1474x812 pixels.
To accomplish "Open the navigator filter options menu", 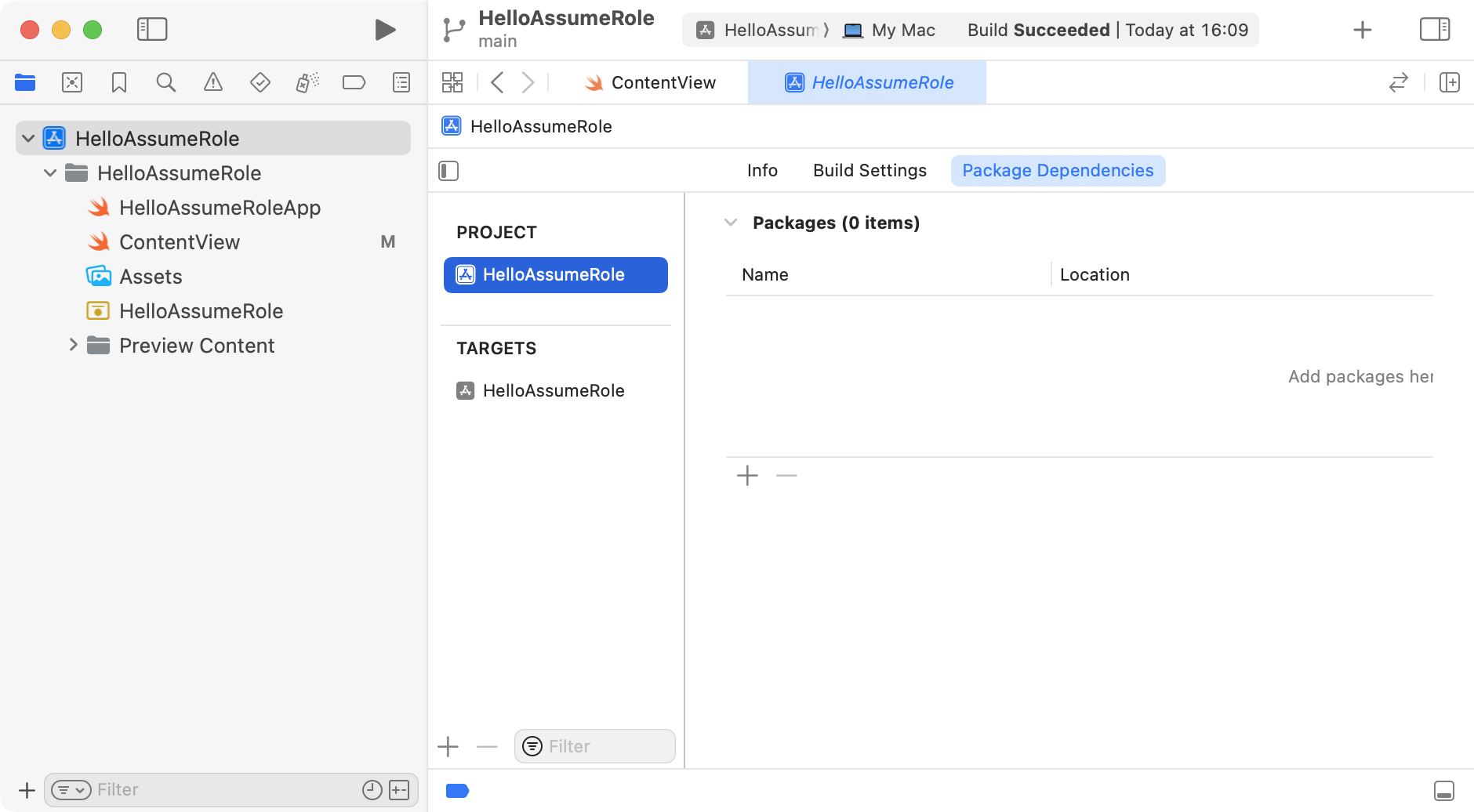I will pyautogui.click(x=71, y=790).
